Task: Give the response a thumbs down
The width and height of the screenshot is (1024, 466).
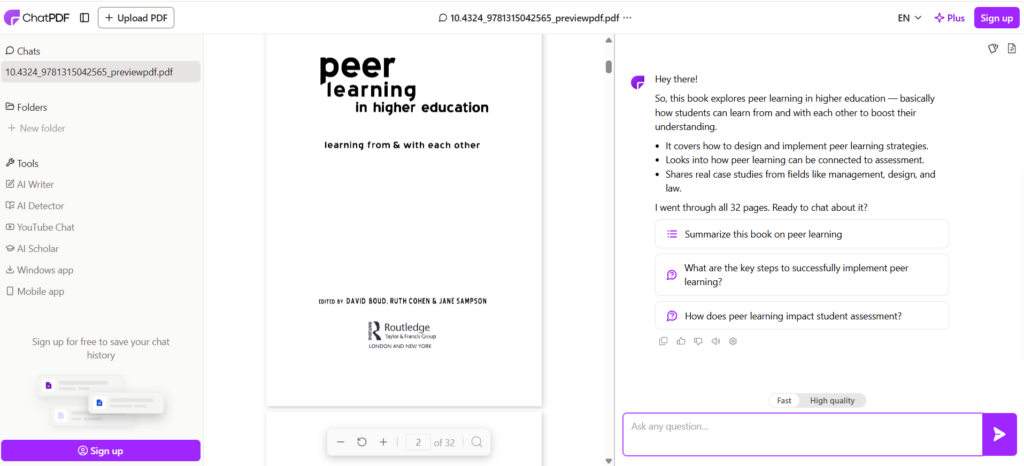Action: tap(698, 341)
